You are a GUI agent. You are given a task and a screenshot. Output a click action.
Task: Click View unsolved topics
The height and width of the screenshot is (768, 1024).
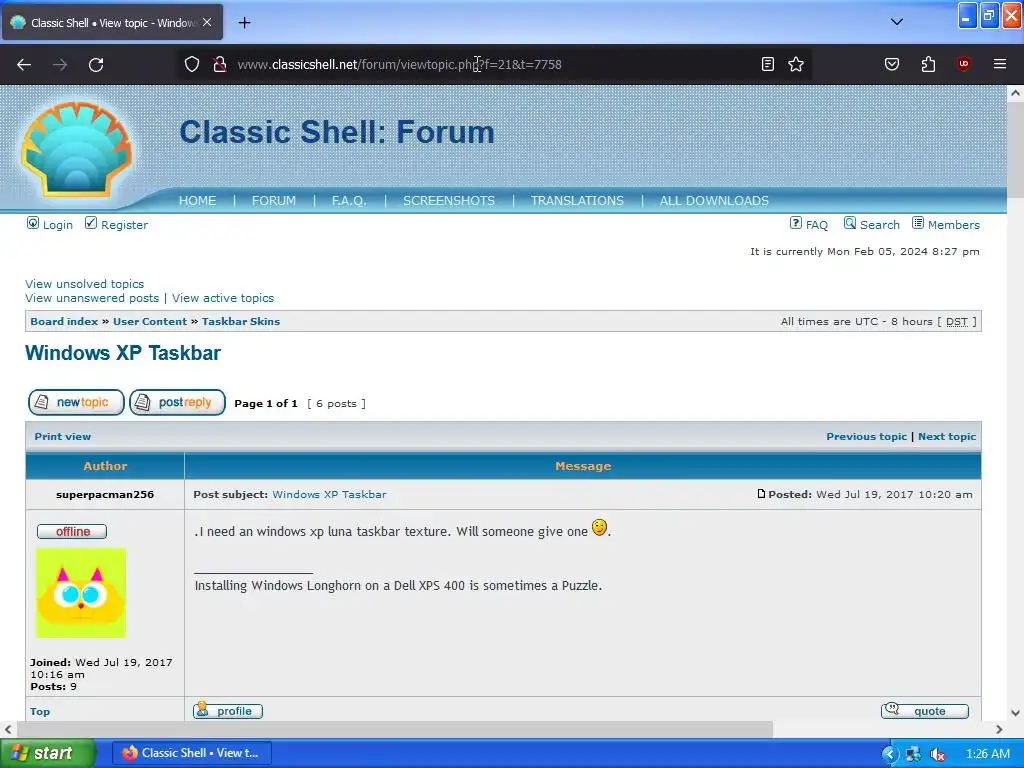tap(84, 283)
